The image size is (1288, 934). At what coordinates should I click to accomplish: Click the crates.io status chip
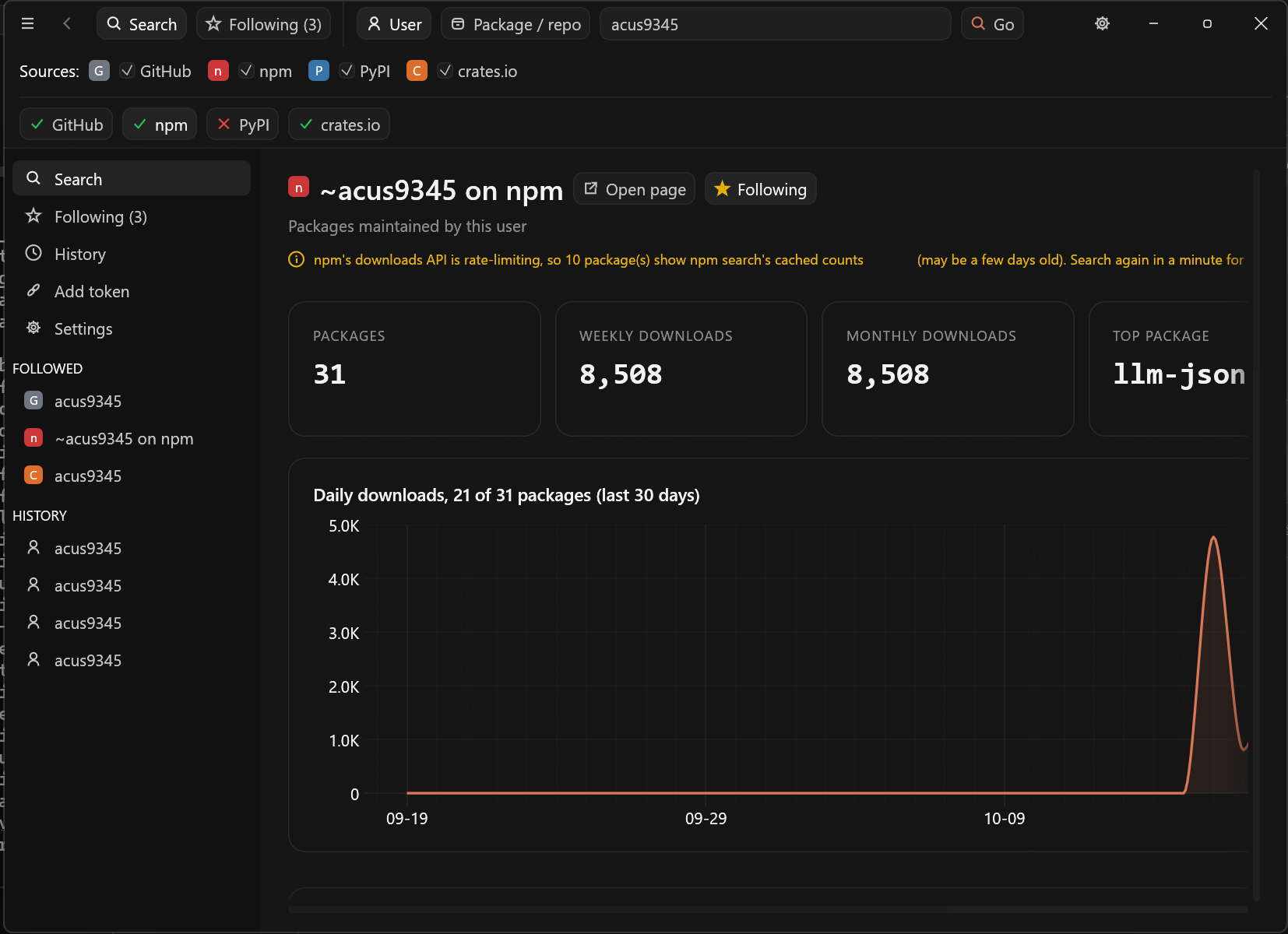[339, 125]
